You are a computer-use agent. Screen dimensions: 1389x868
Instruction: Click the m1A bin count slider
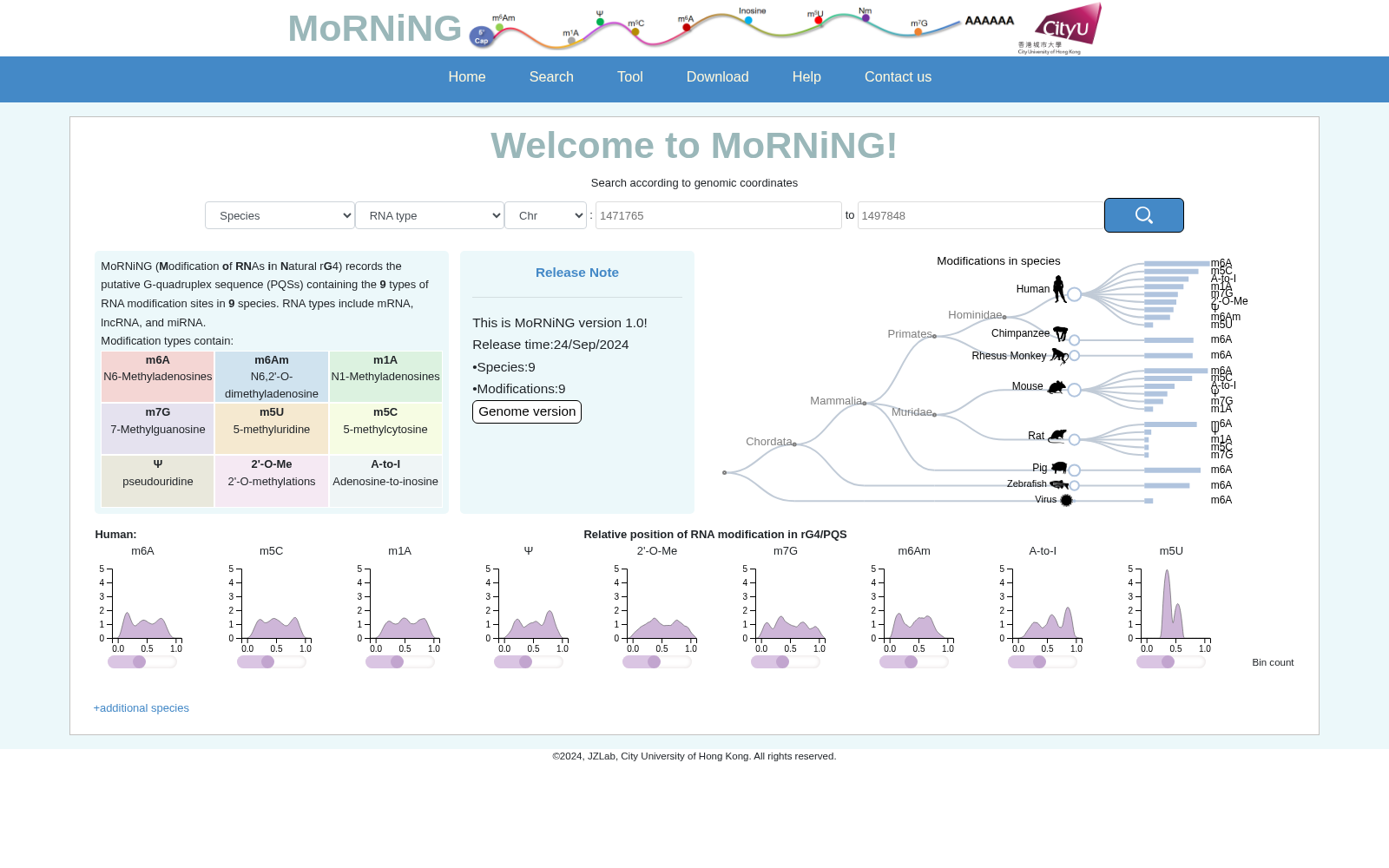[399, 662]
